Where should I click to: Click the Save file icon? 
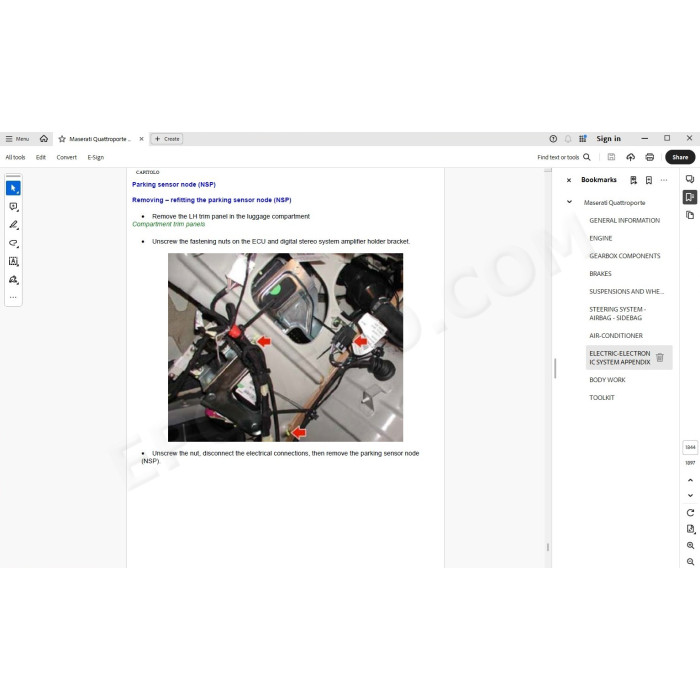coord(612,157)
